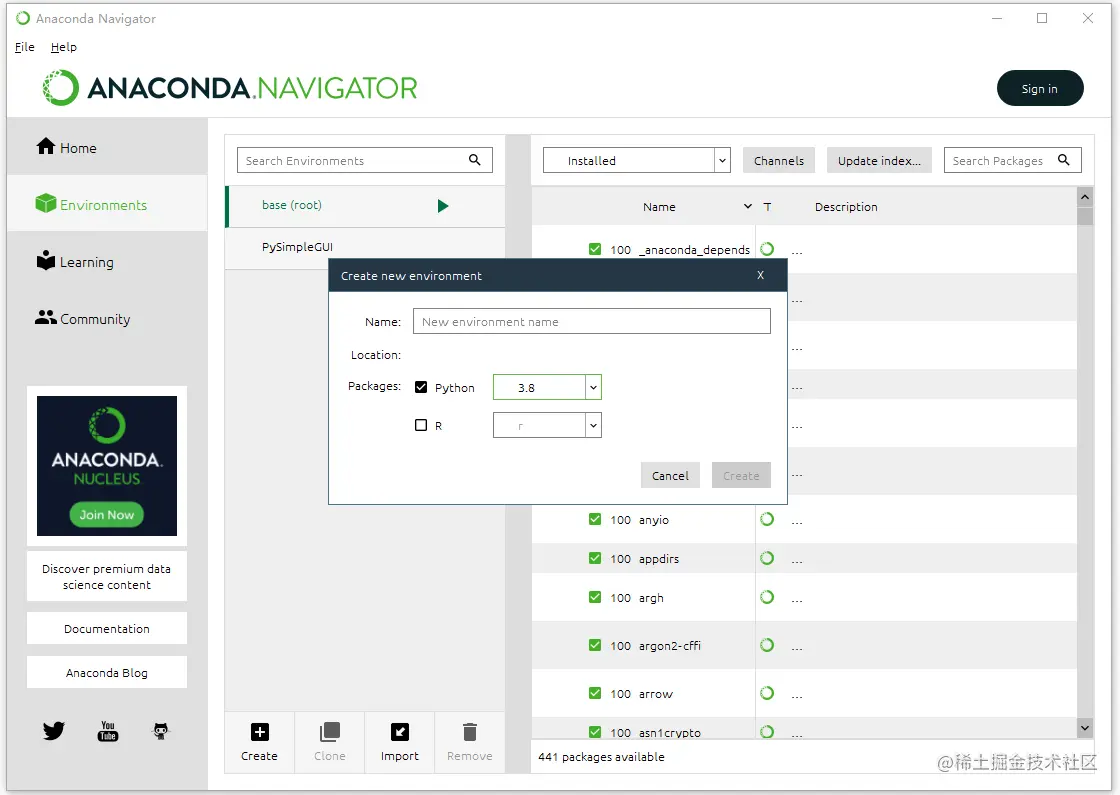Click the type circle icon for anyio
This screenshot has width=1120, height=795.
(x=767, y=519)
